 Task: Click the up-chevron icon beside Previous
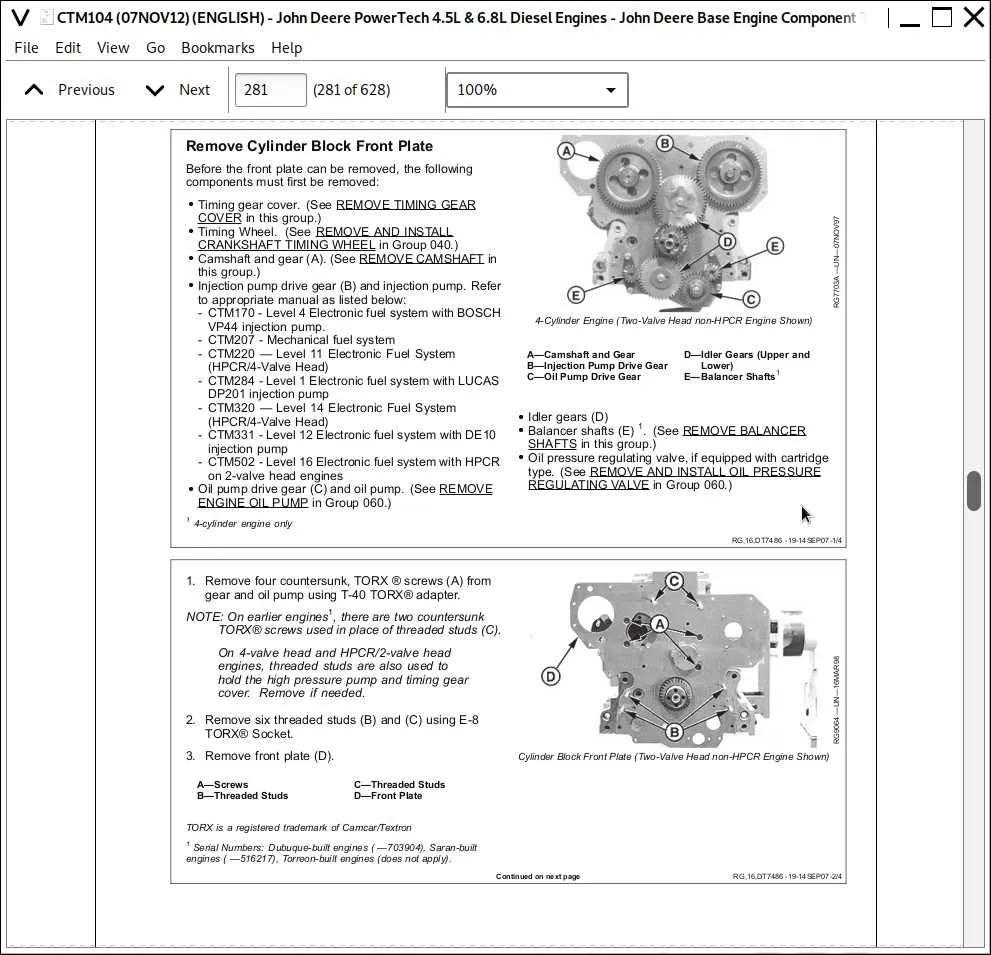[34, 90]
